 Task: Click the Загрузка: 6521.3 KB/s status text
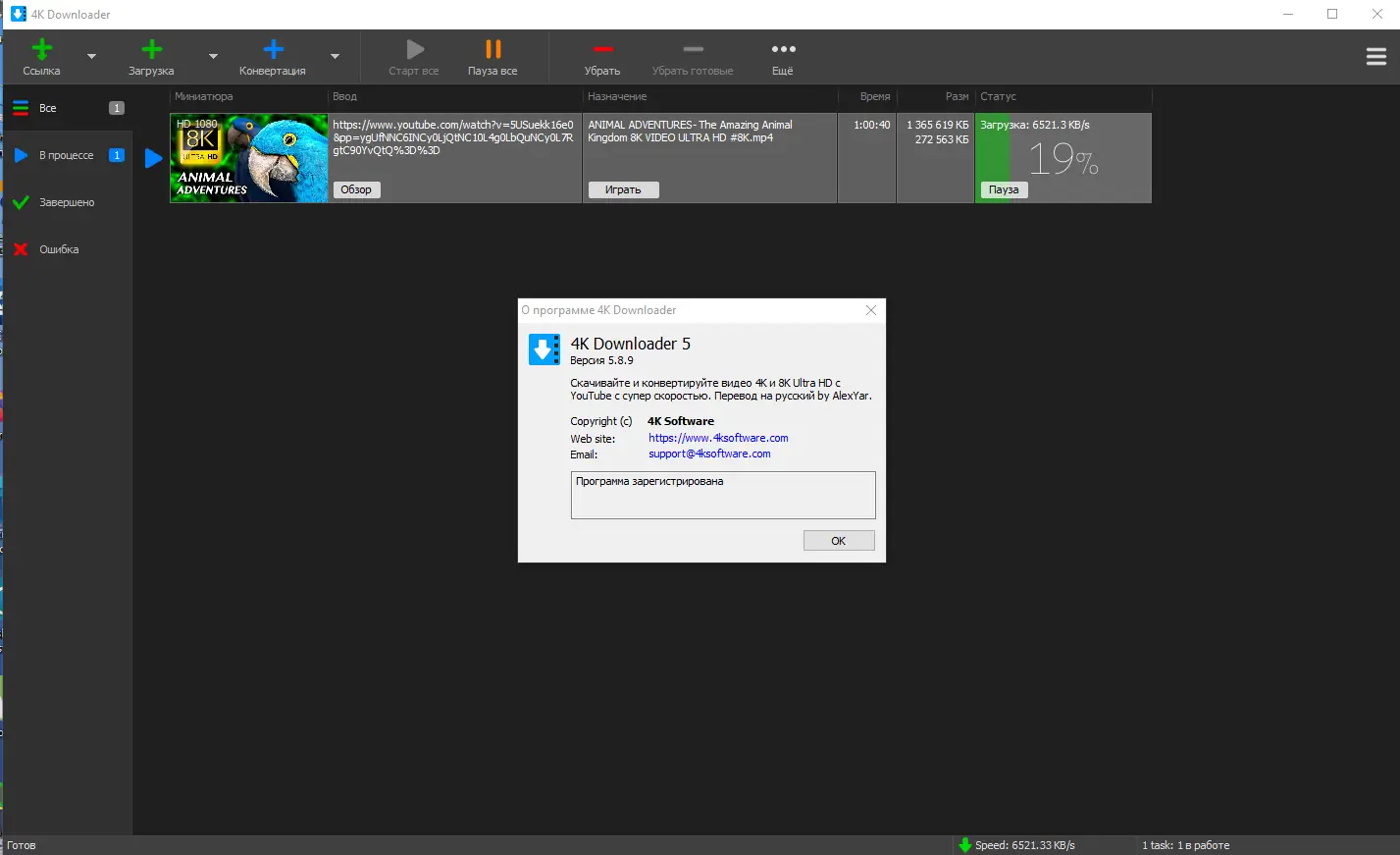tap(1035, 125)
